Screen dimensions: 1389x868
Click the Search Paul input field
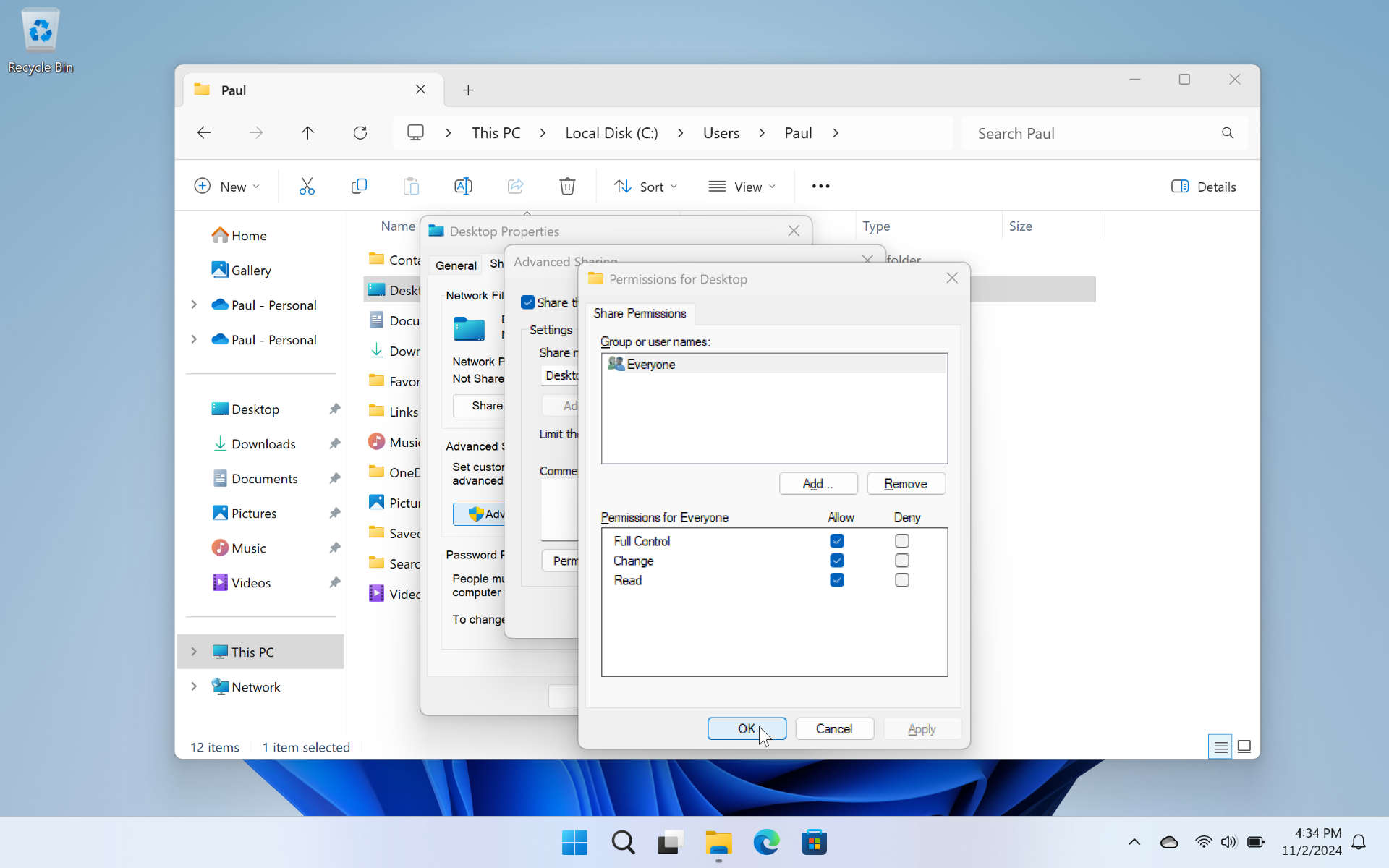tap(1092, 133)
